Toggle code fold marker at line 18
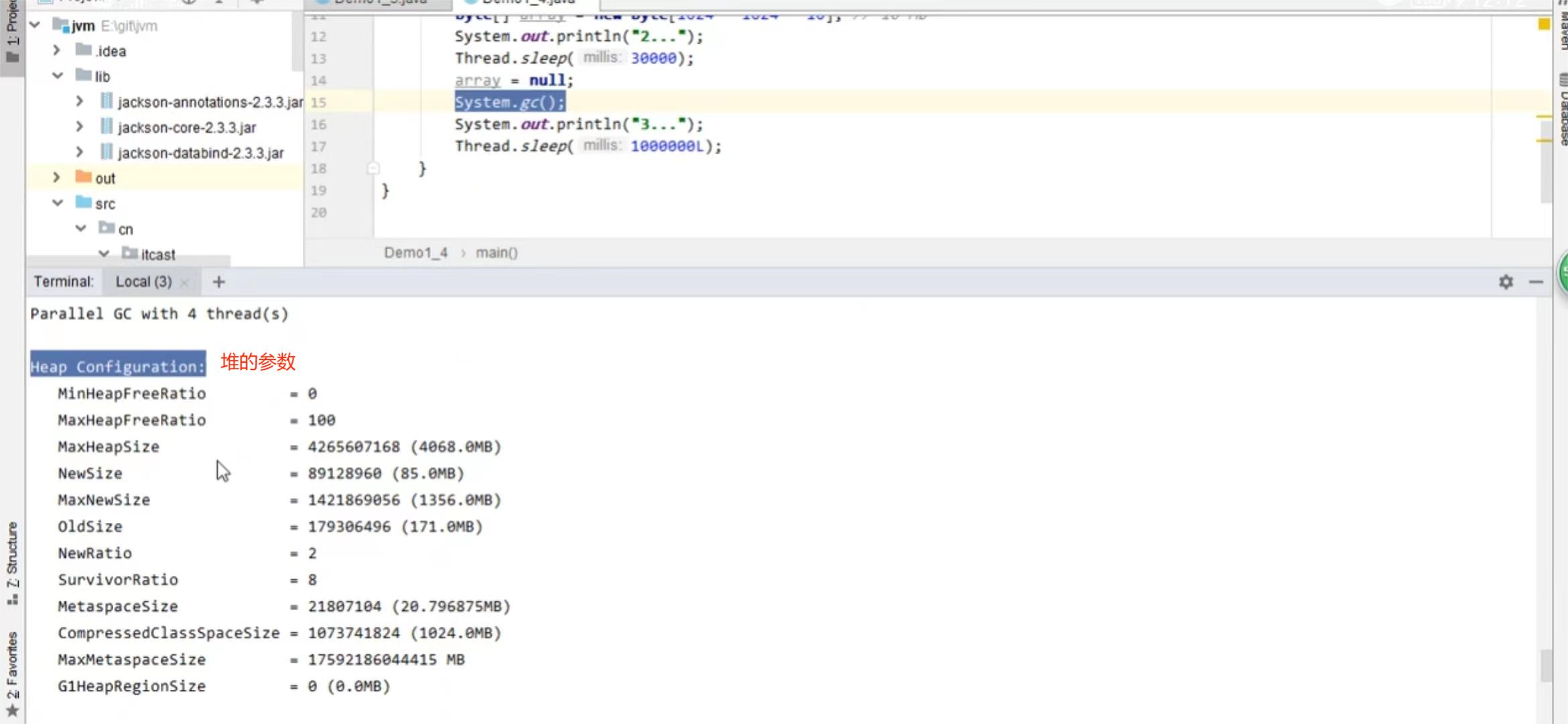The image size is (1568, 724). [x=373, y=168]
